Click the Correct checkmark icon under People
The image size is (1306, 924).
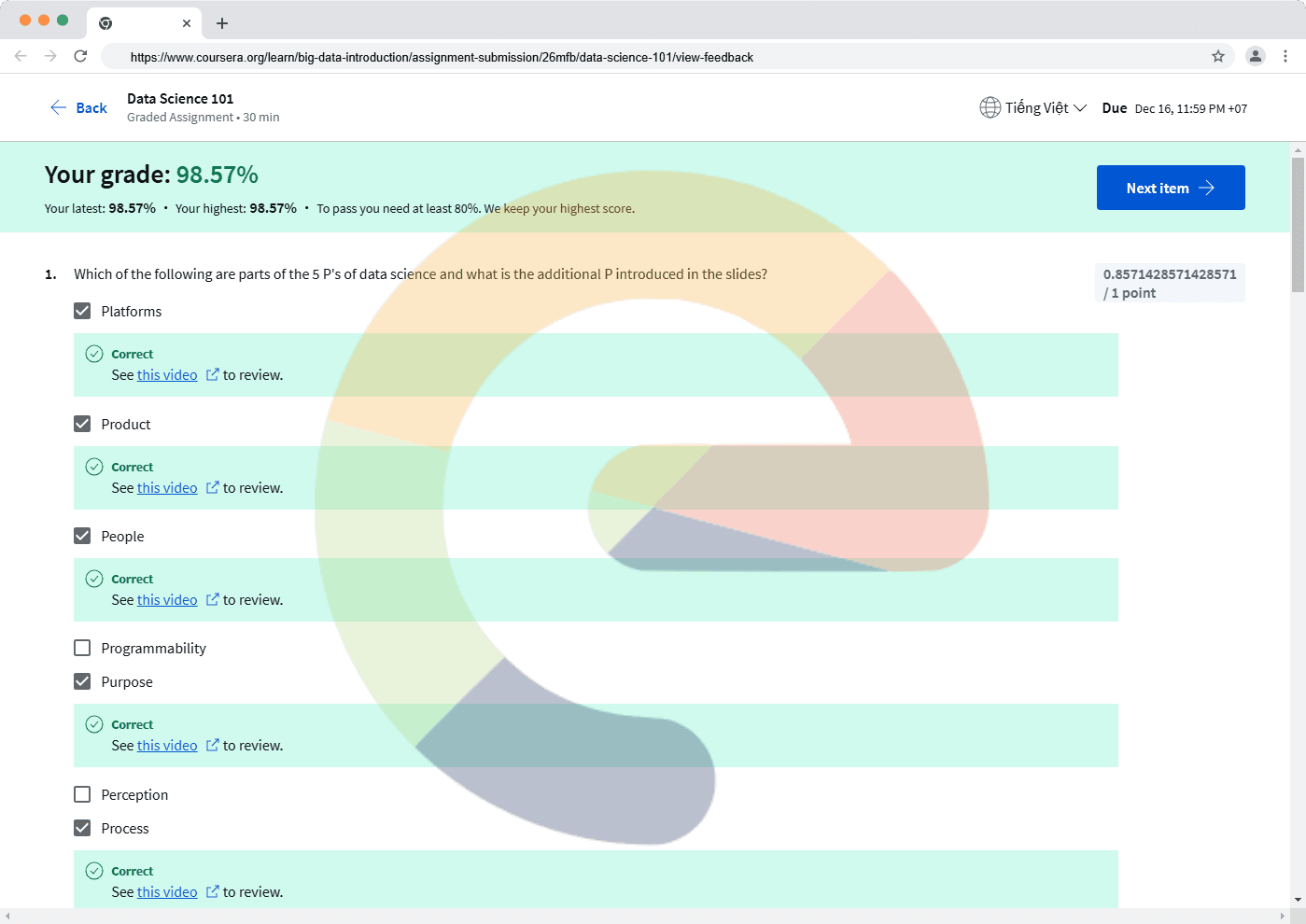point(94,579)
